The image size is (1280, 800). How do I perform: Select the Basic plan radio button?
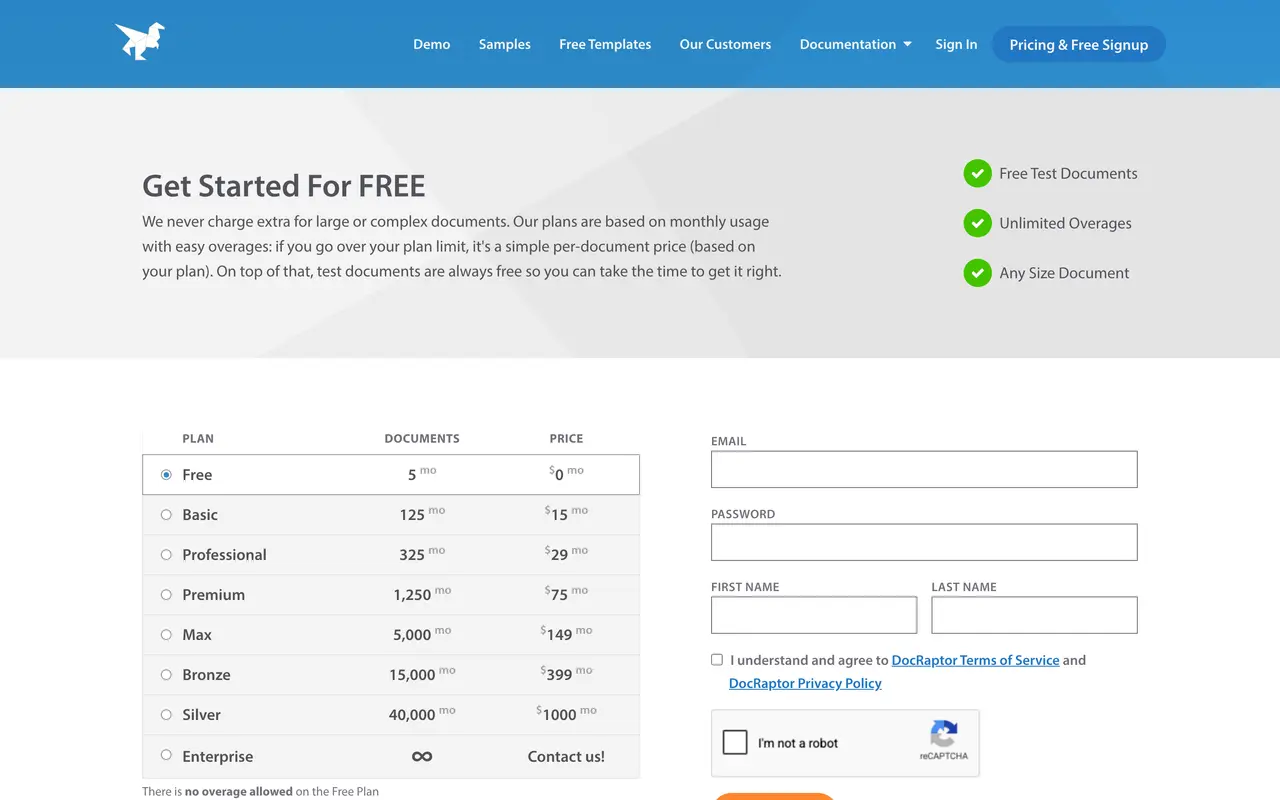point(166,514)
